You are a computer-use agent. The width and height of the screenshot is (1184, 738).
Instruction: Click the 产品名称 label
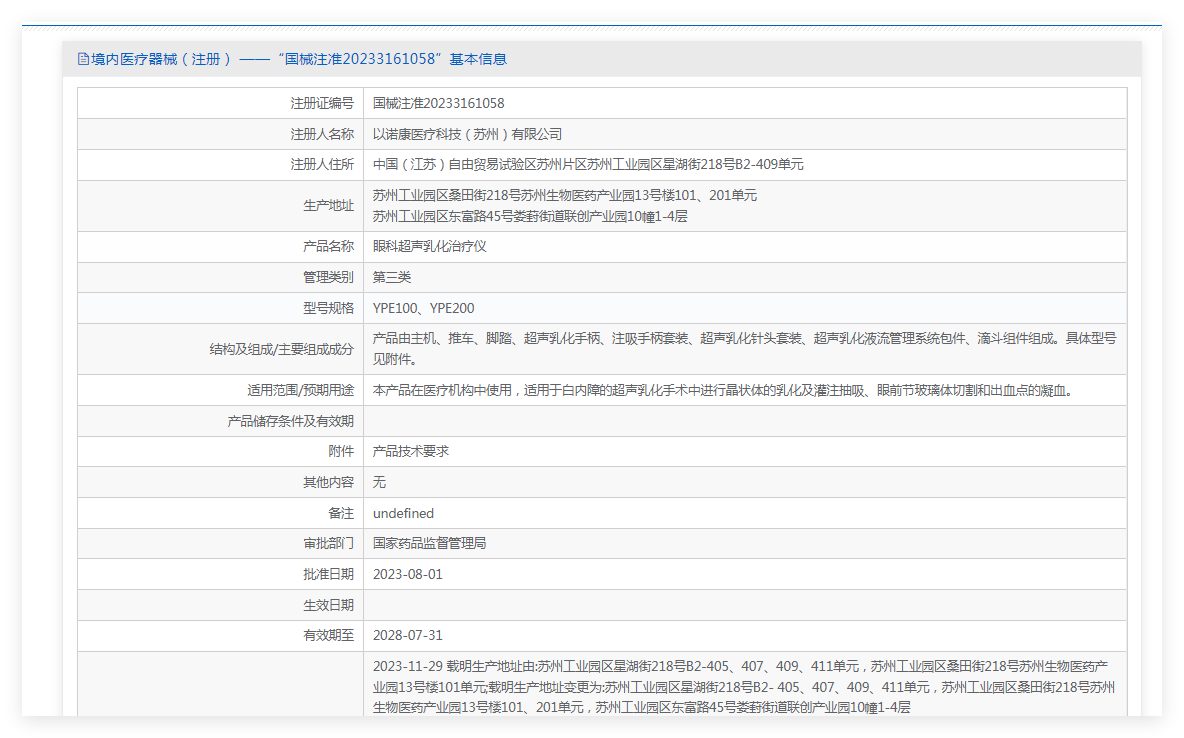click(328, 247)
